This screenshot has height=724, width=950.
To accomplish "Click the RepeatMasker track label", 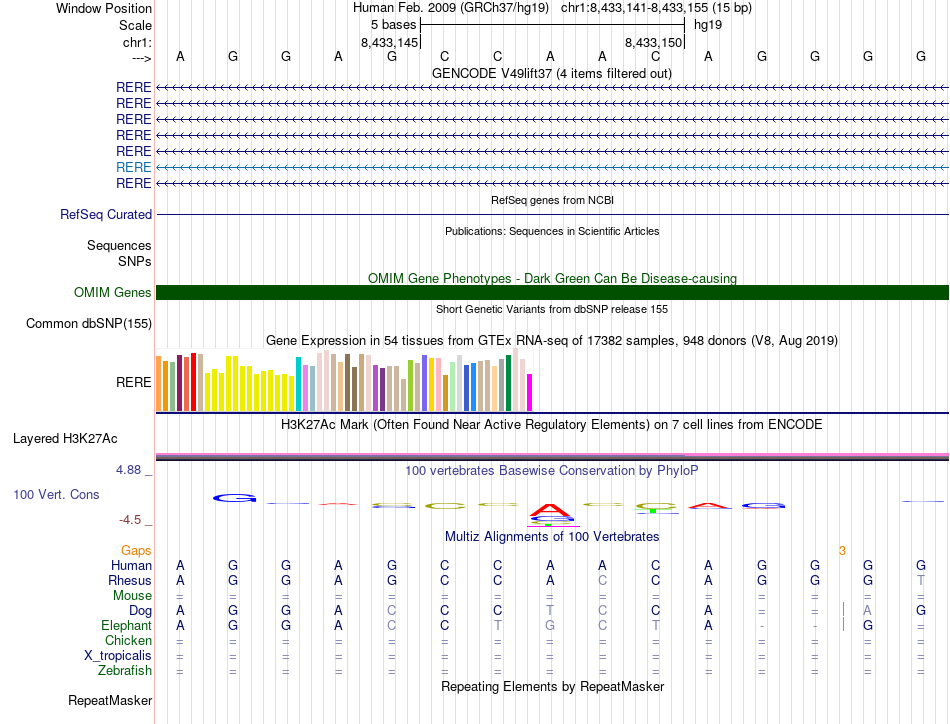I will (110, 700).
